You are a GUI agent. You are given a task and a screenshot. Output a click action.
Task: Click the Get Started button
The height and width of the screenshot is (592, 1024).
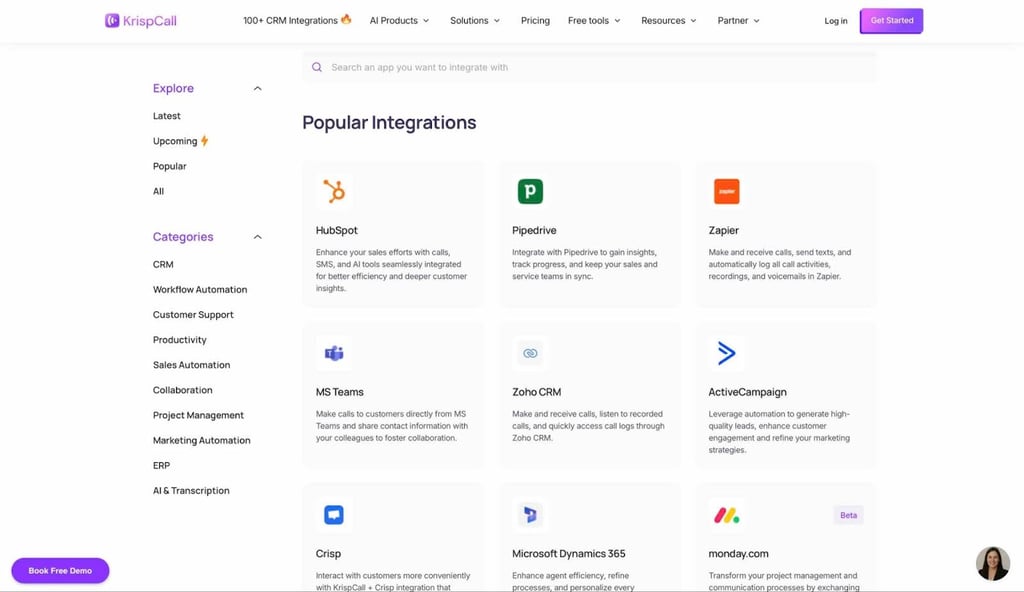point(891,21)
